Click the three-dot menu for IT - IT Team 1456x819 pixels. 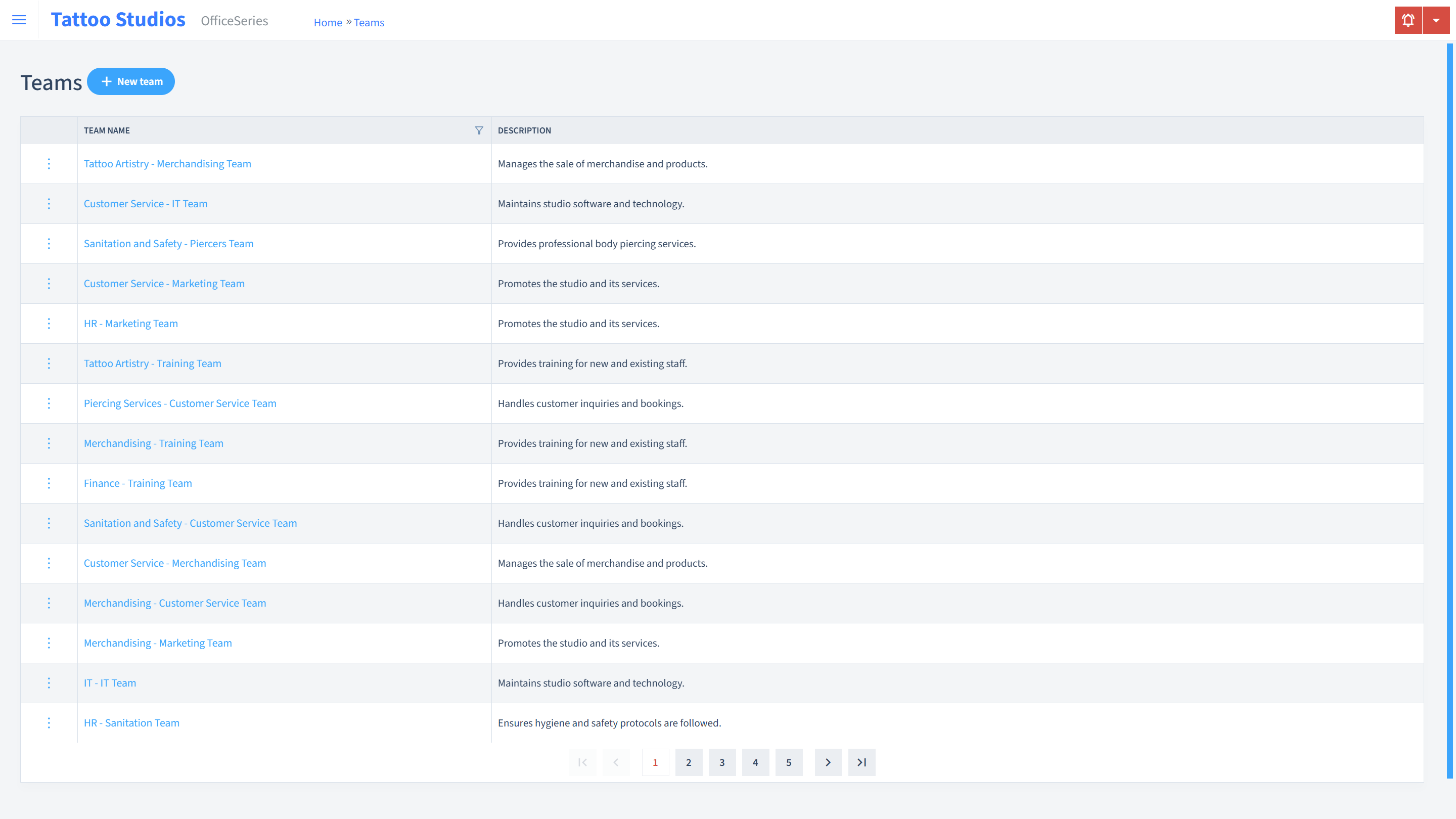49,683
